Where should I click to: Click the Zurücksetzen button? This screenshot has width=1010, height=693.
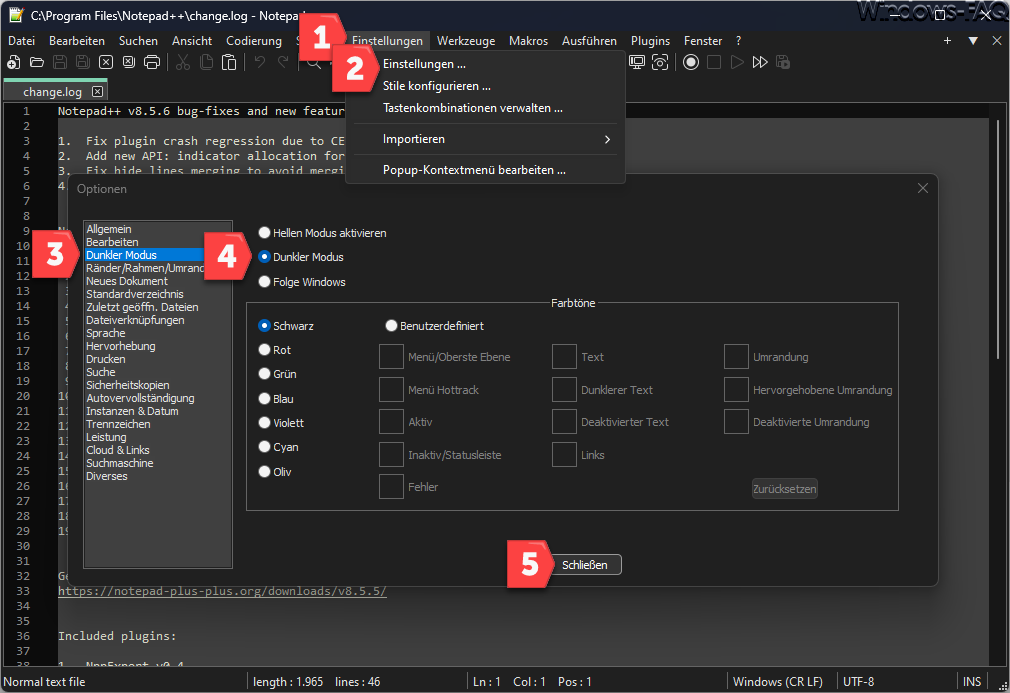pyautogui.click(x=785, y=489)
